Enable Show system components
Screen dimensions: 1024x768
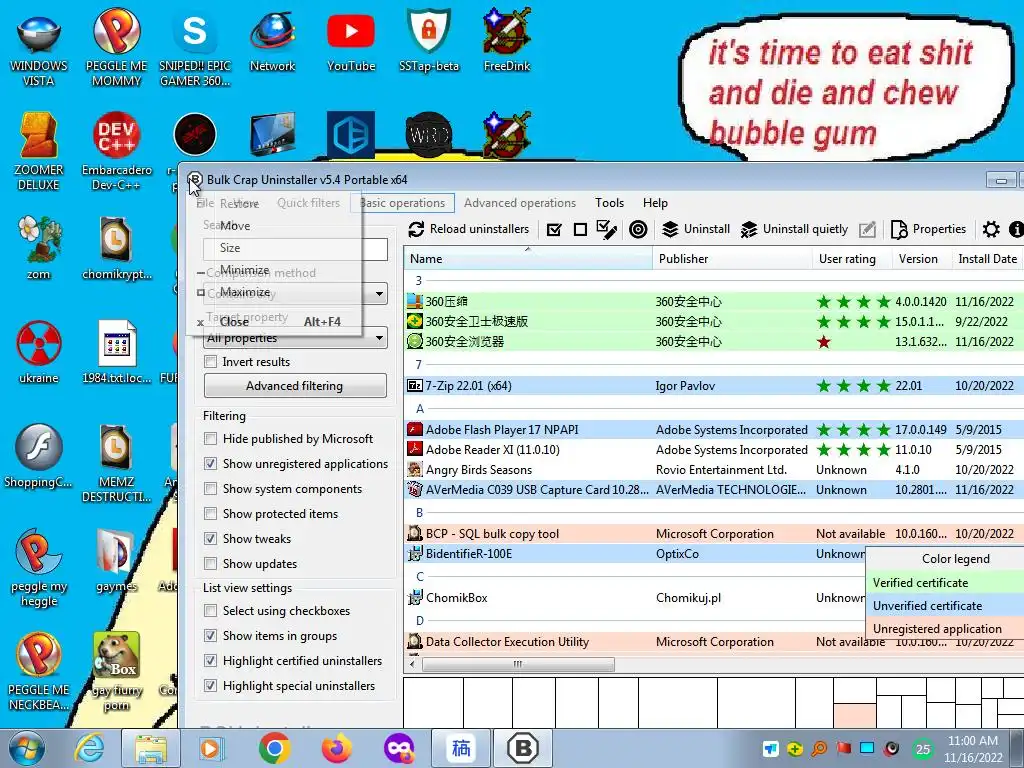pyautogui.click(x=210, y=488)
